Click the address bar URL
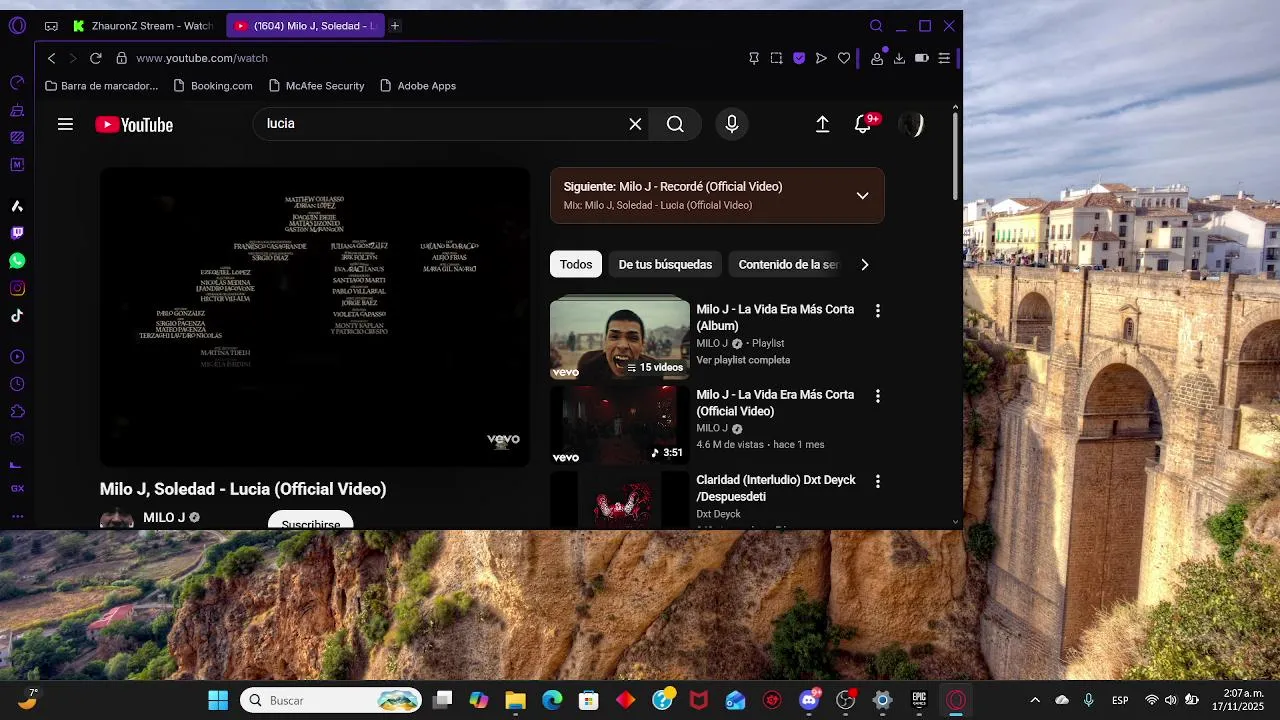 [x=202, y=58]
